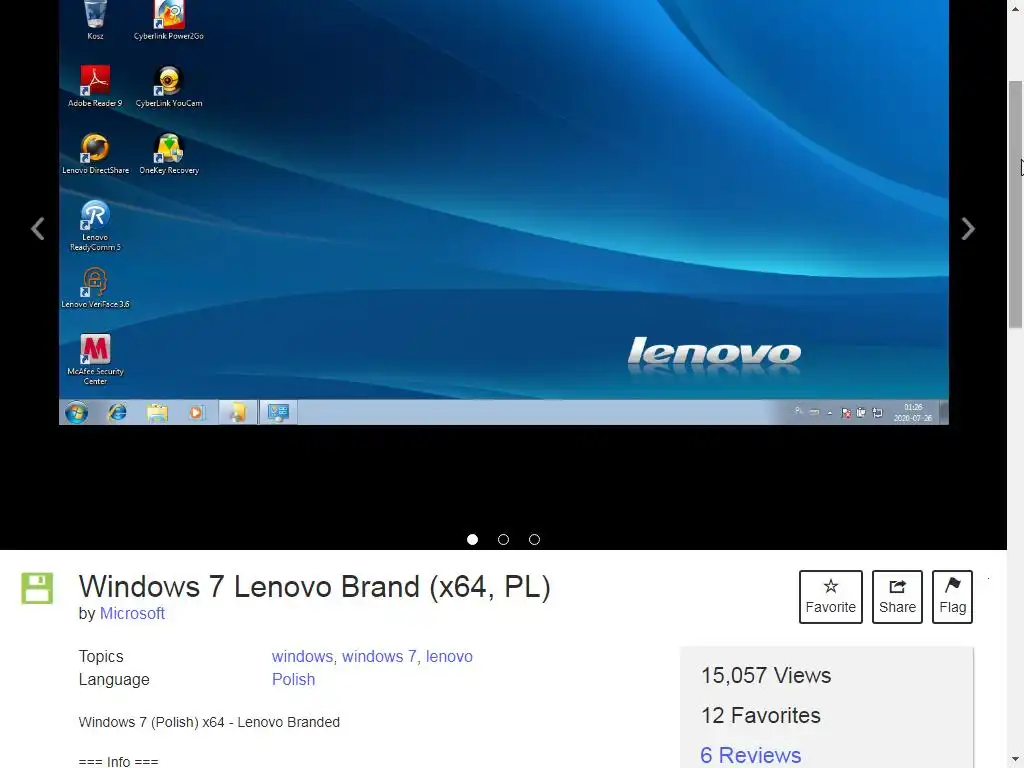Click the Show Desktop button on taskbar
1024x768 pixels.
coord(944,412)
